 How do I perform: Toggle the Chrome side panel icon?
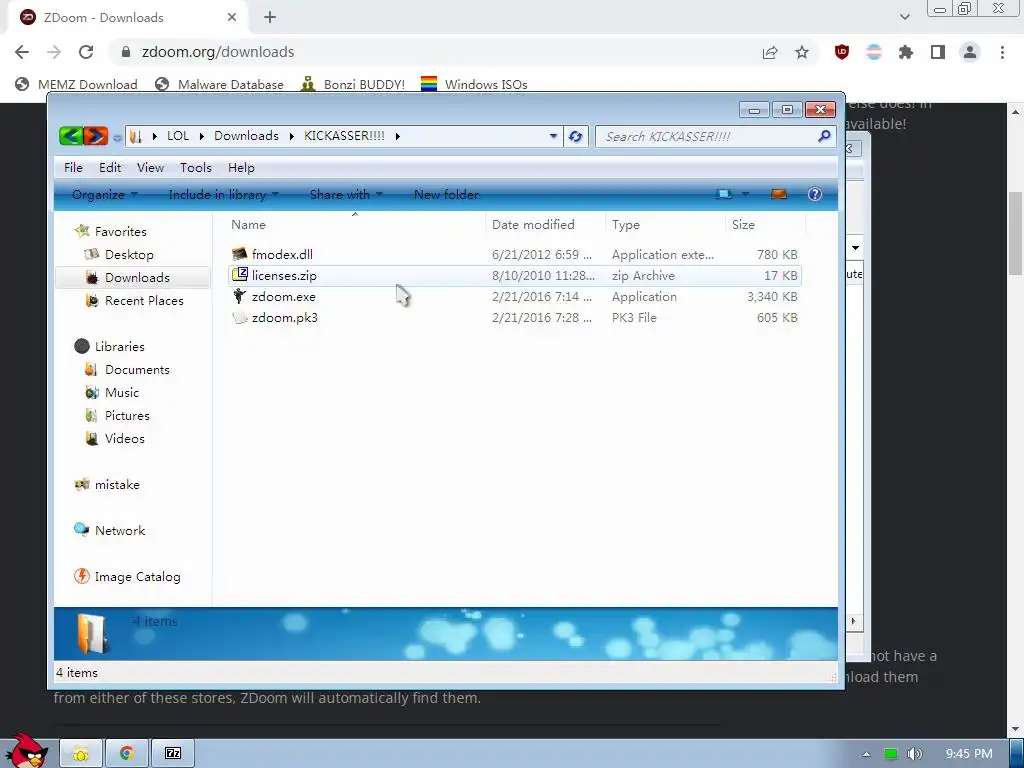pos(938,52)
